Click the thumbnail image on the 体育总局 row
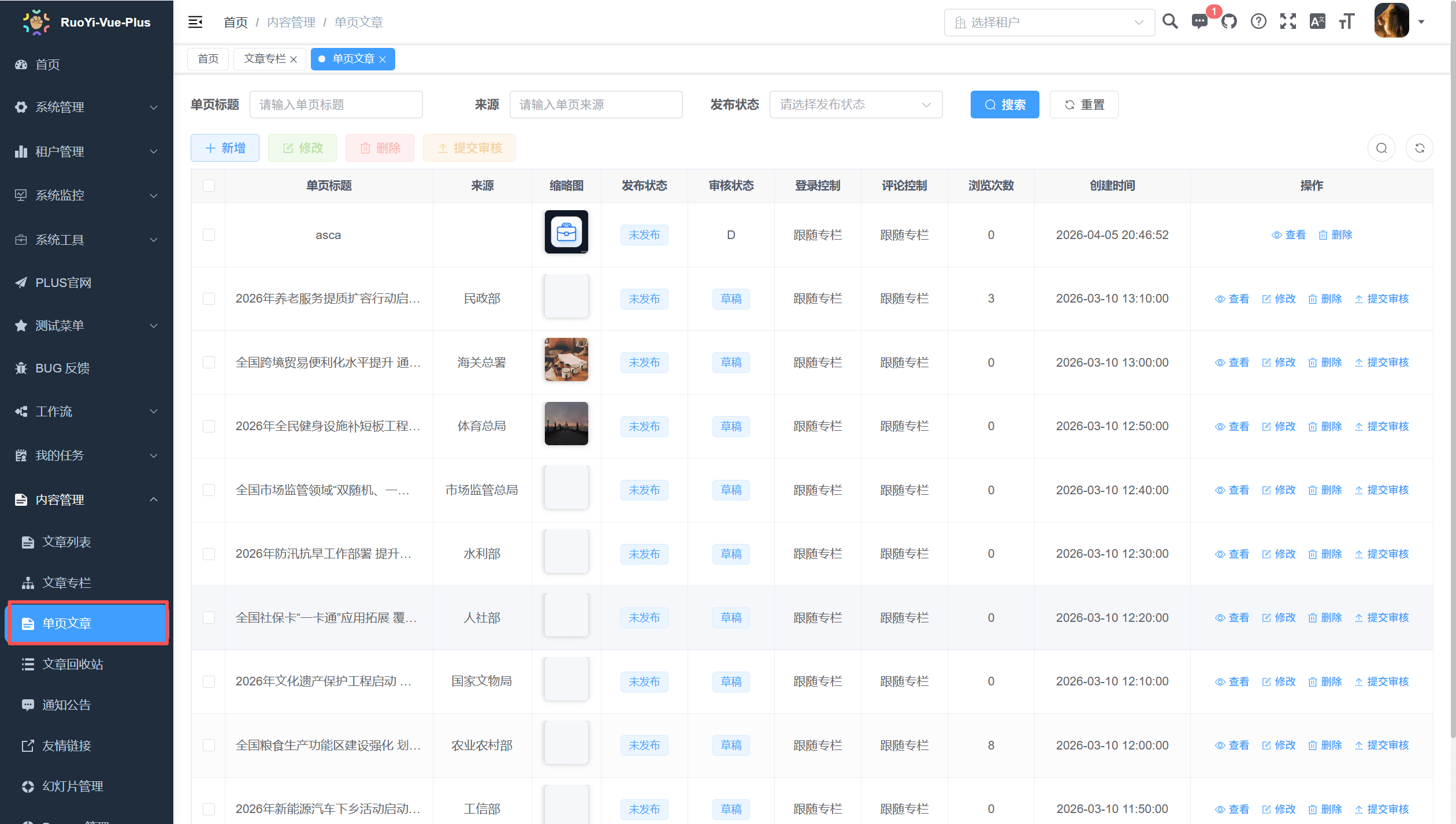The image size is (1456, 824). (x=566, y=423)
